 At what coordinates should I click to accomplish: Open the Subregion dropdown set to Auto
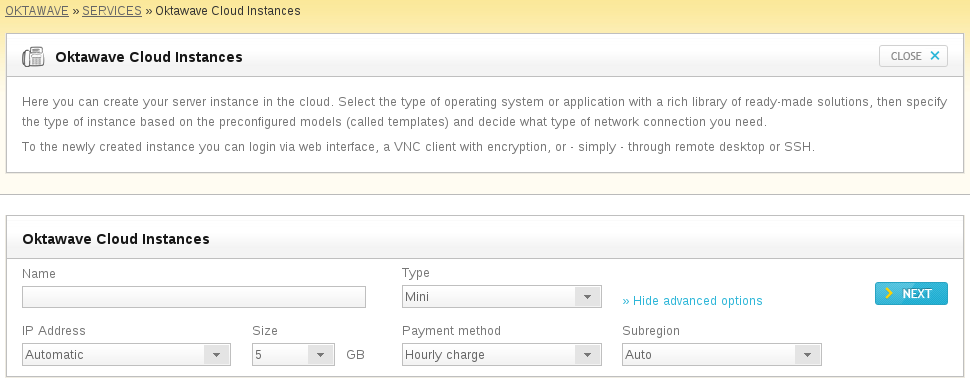point(722,355)
